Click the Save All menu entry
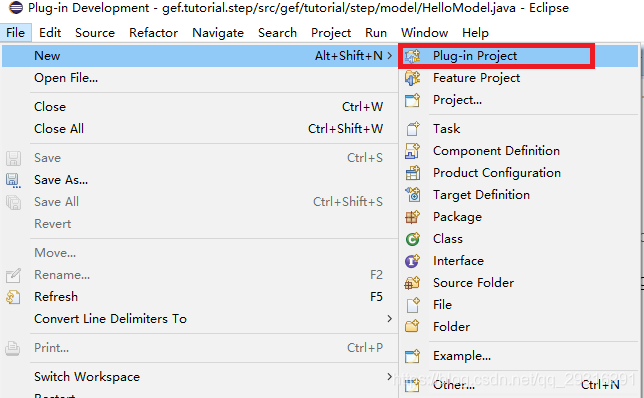This screenshot has height=398, width=644. [200, 202]
